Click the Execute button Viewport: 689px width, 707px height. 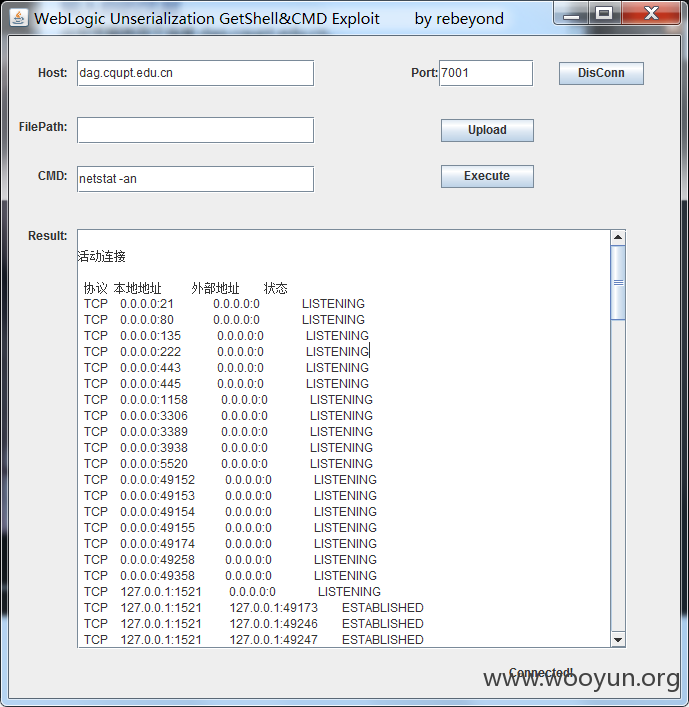tap(487, 176)
